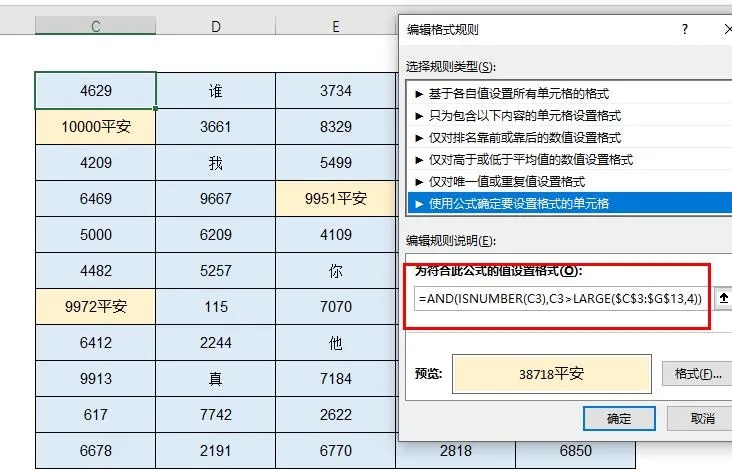This screenshot has height=471, width=732.
Task: Click the yellow preview swatch showing 38718平安
Action: pyautogui.click(x=551, y=373)
